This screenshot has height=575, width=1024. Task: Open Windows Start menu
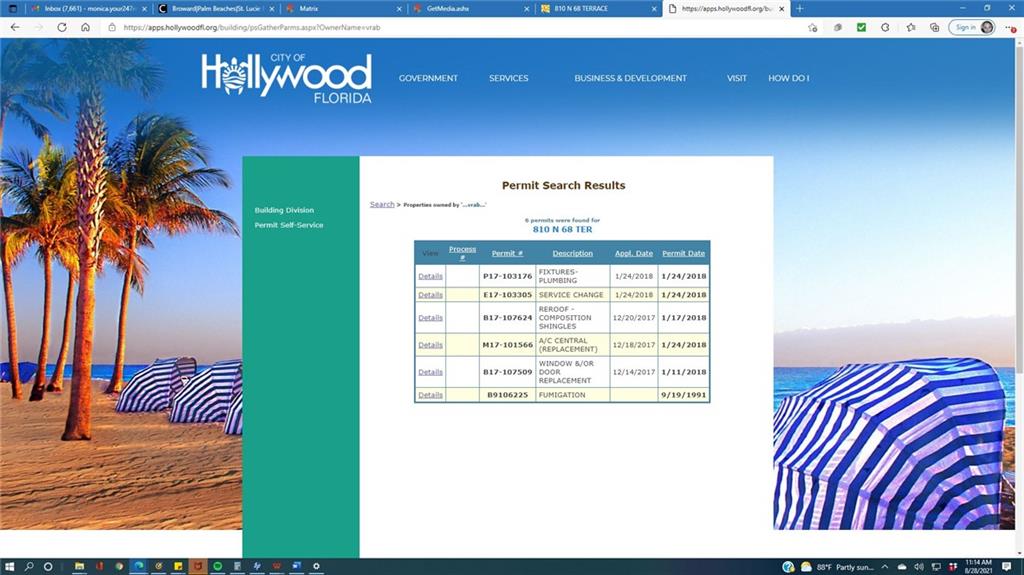(9, 566)
